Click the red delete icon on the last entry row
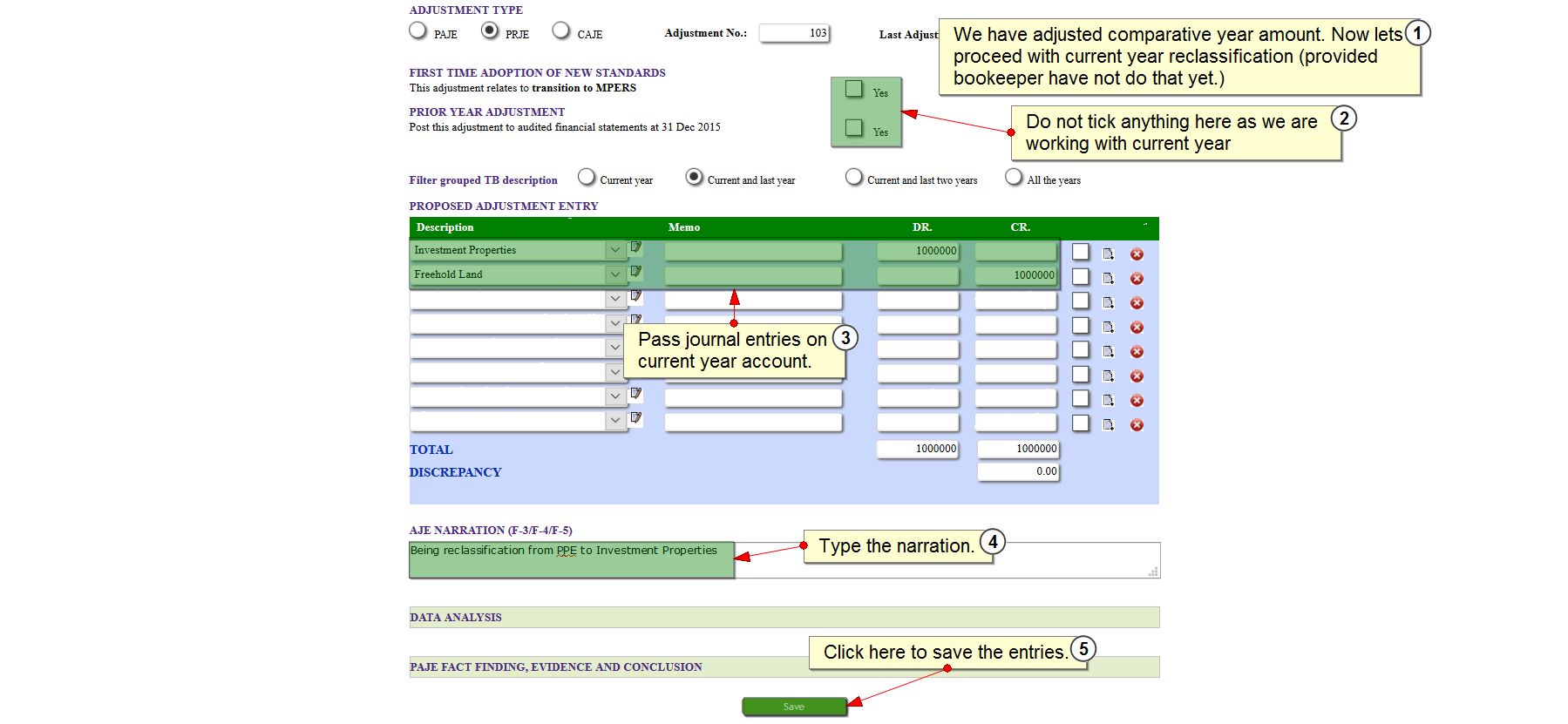Image resolution: width=1568 pixels, height=724 pixels. pyautogui.click(x=1137, y=425)
